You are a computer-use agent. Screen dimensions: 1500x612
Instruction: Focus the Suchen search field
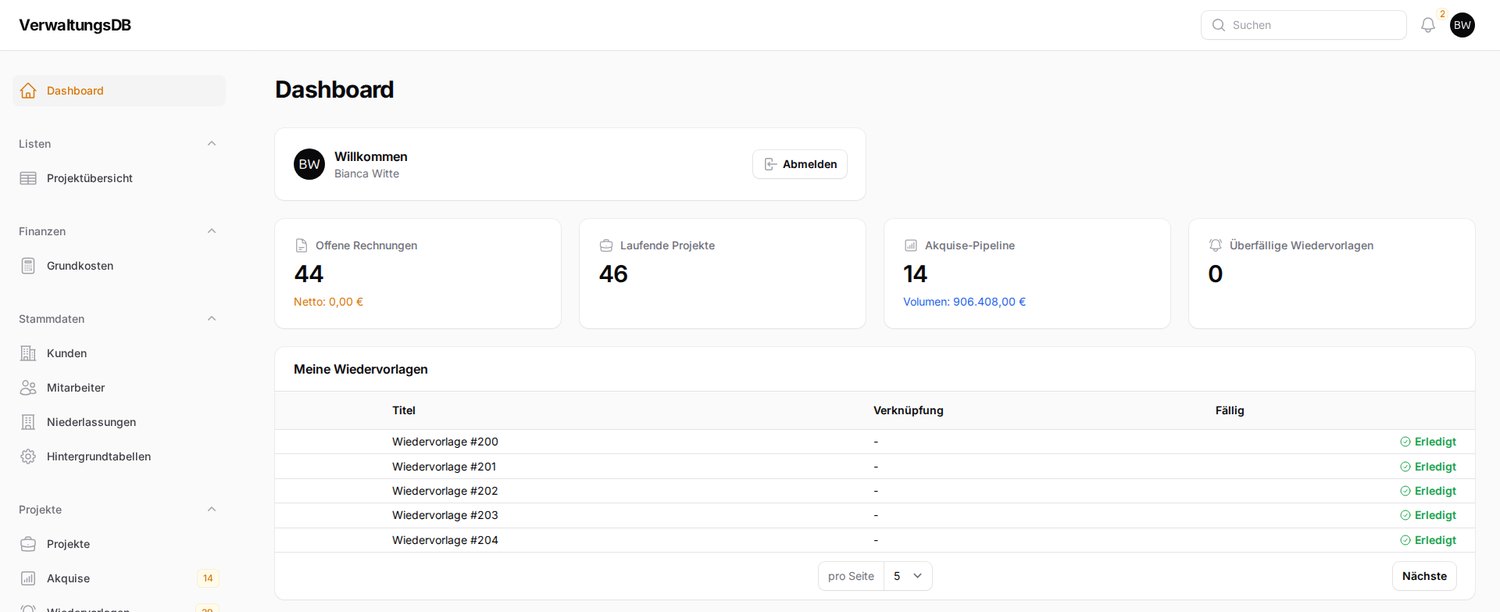click(x=1304, y=25)
